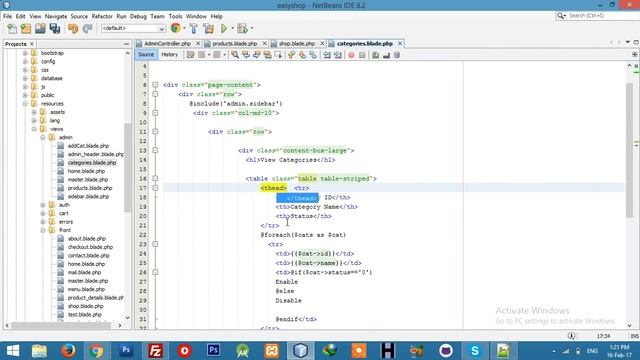Click the Clean and Build icon
The image size is (640, 360).
coord(209,28)
